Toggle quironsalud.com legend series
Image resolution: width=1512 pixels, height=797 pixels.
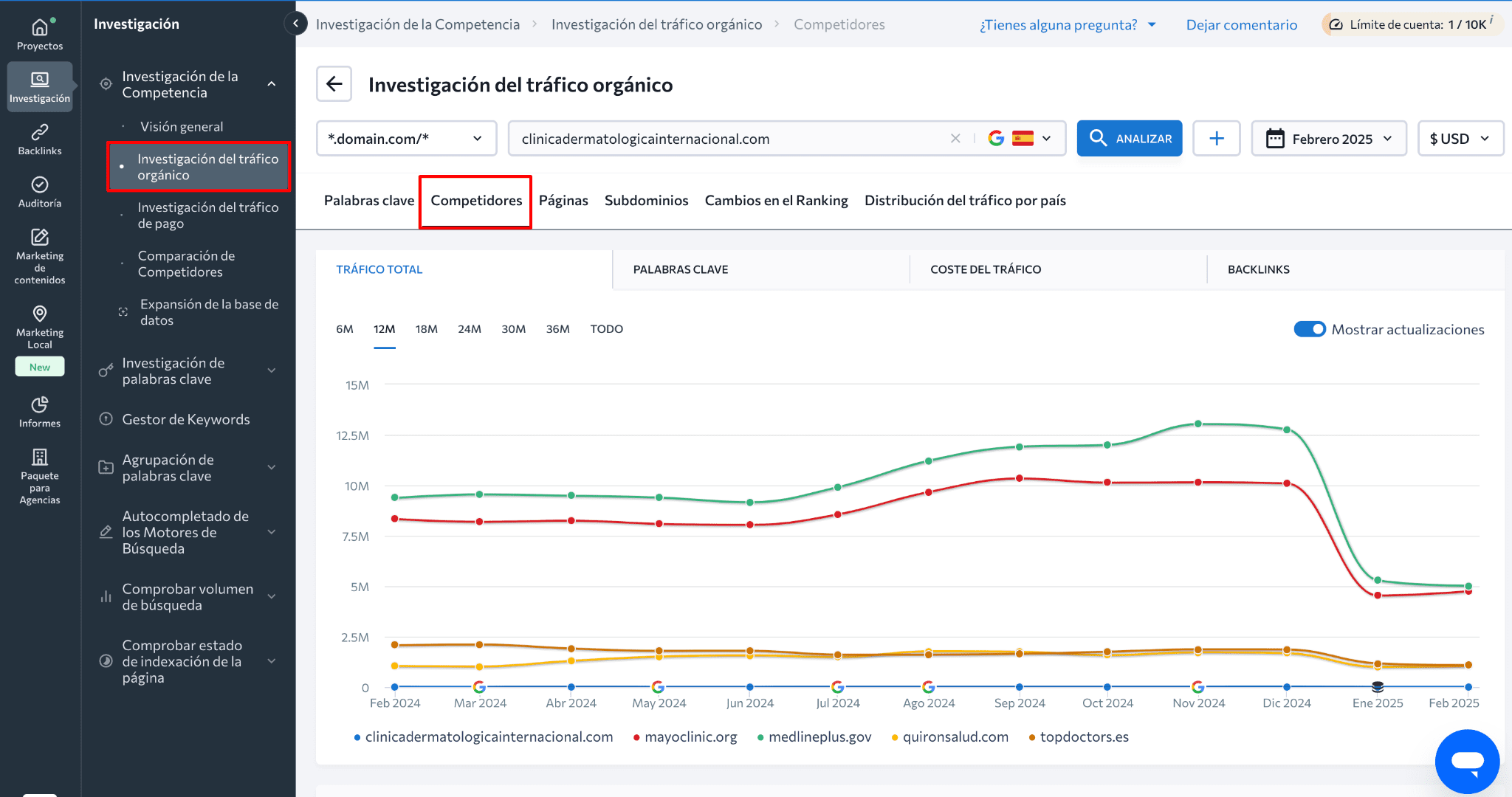(x=949, y=737)
